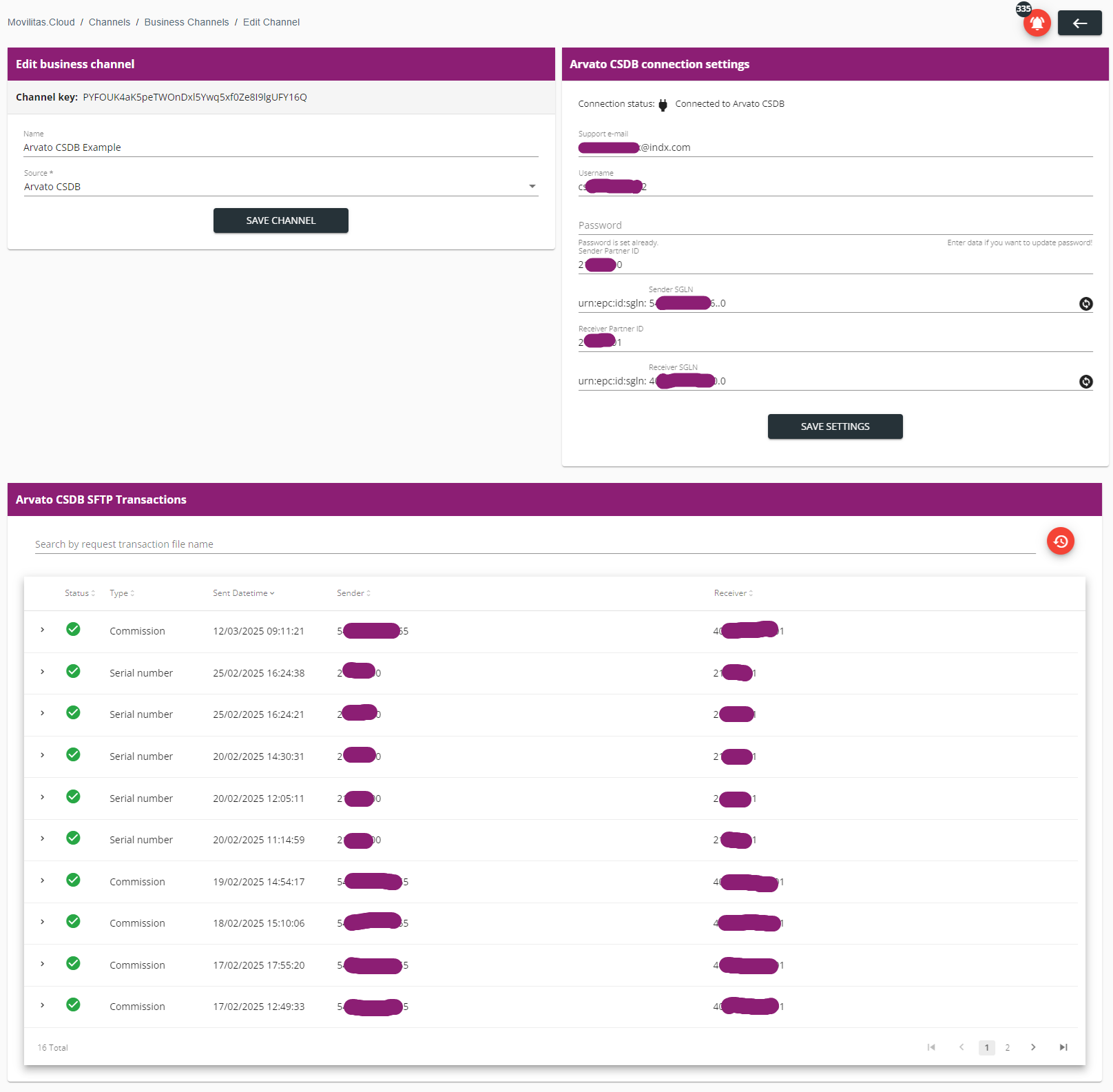Viewport: 1113px width, 1092px height.
Task: Click the back arrow button
Action: click(x=1079, y=23)
